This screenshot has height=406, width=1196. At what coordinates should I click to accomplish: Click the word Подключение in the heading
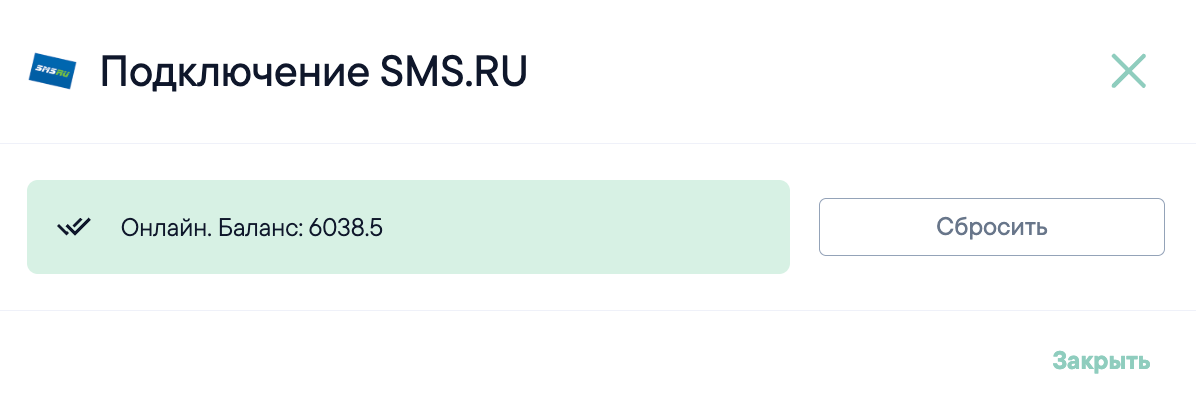[234, 73]
